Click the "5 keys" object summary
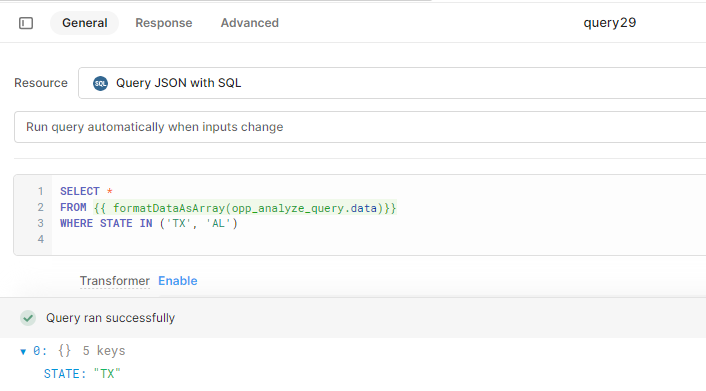This screenshot has width=706, height=391. (x=104, y=351)
